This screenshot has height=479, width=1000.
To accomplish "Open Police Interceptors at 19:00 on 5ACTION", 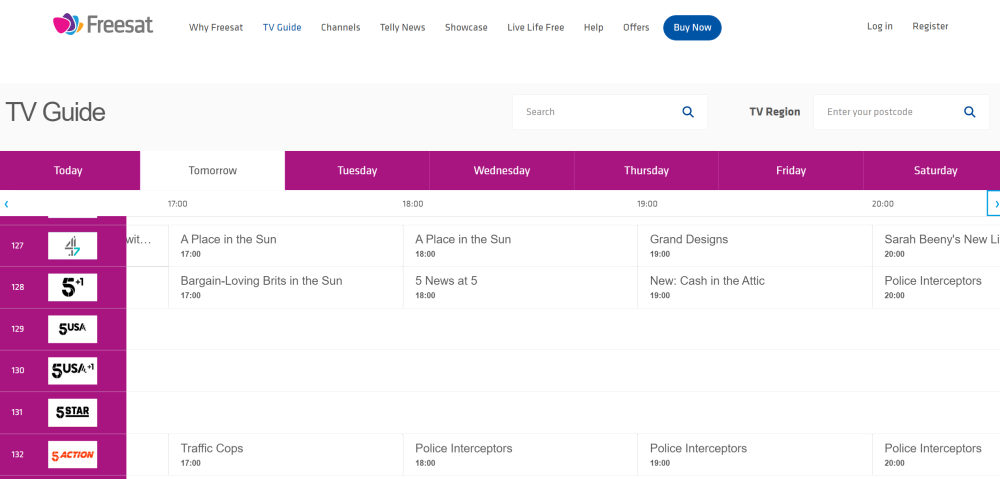I will tap(755, 455).
